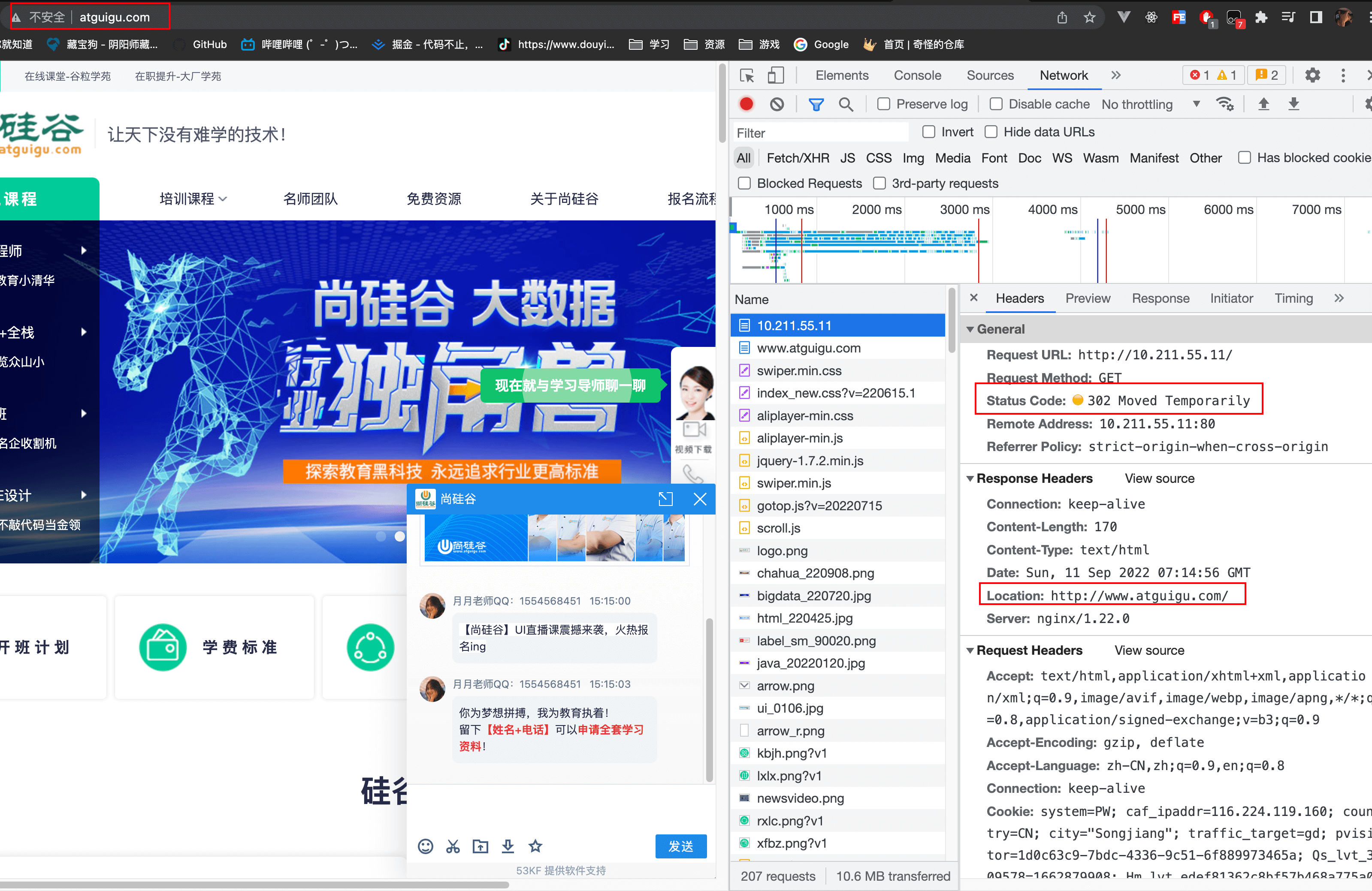Open network conditions wifi icon

coord(1224,104)
